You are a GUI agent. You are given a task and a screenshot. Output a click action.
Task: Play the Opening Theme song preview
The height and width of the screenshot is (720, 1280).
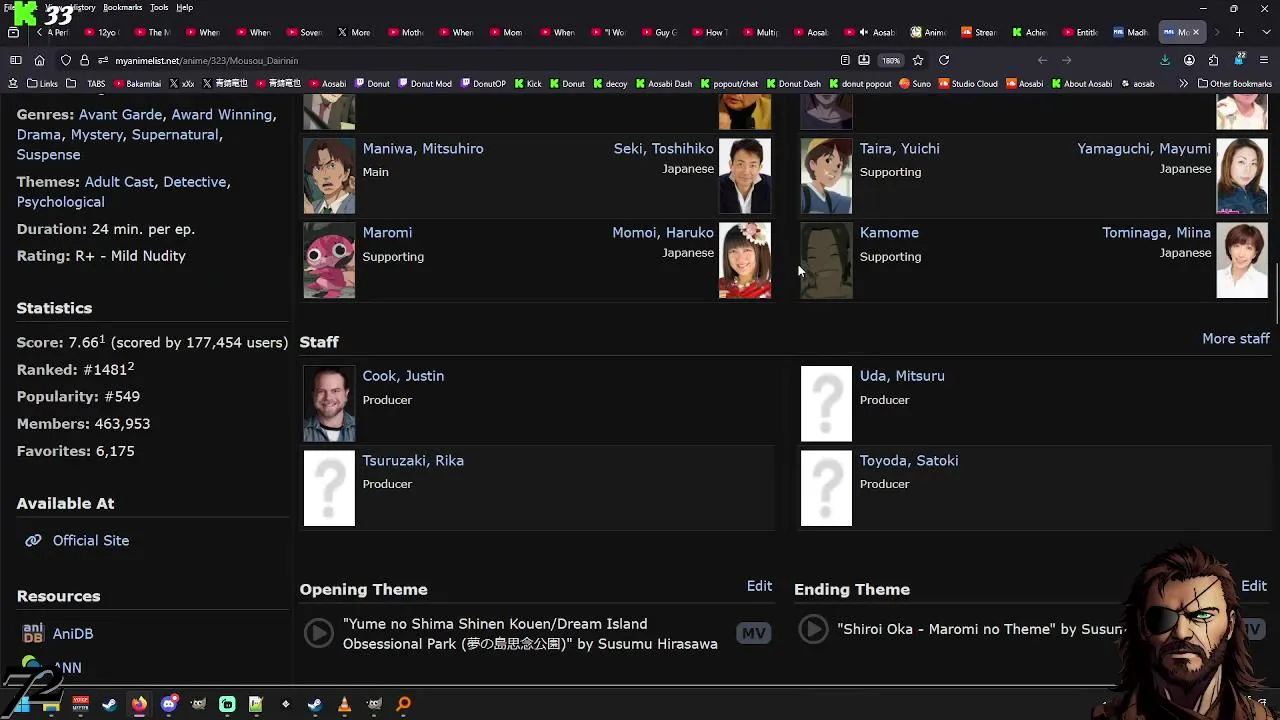click(x=318, y=633)
